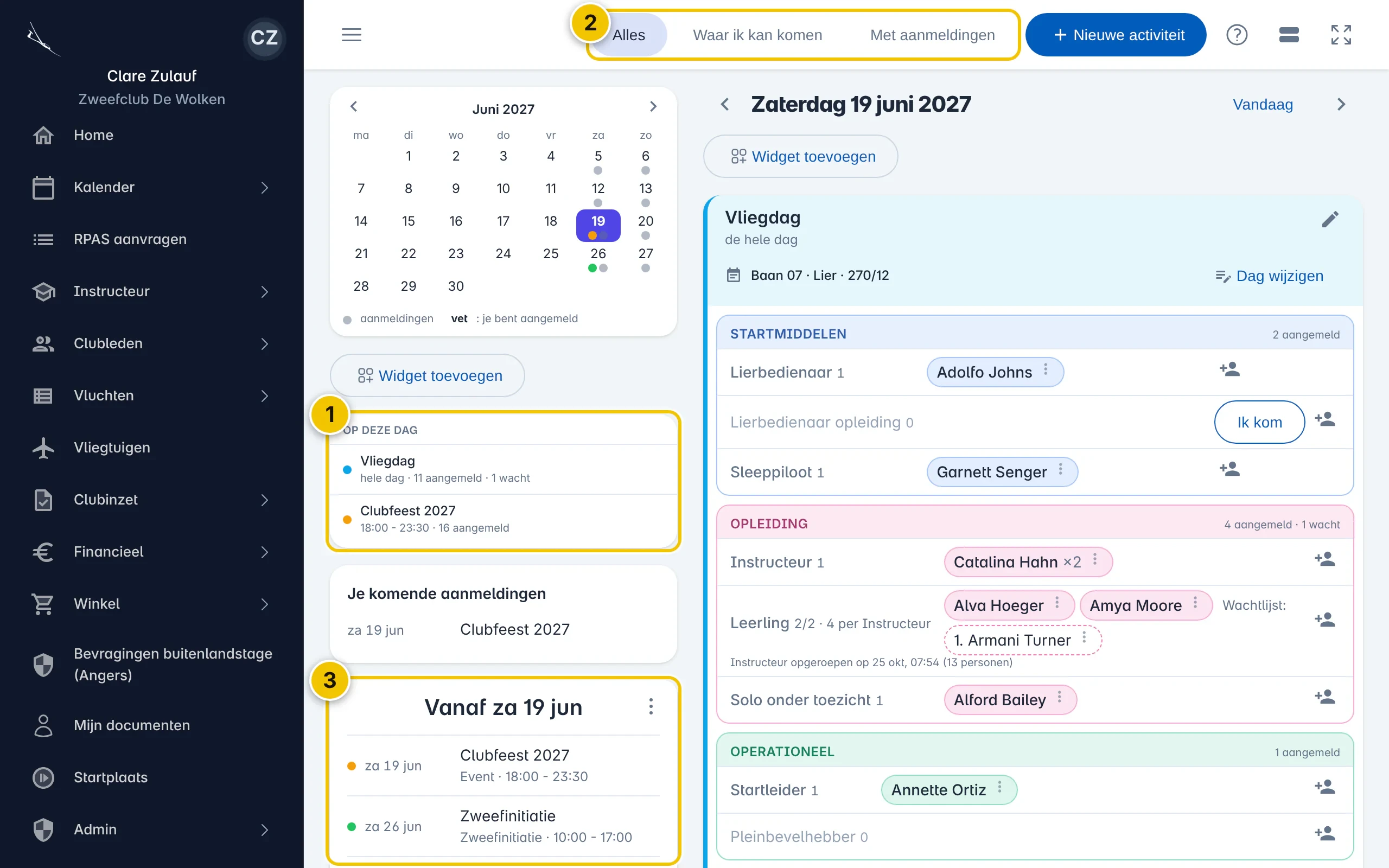Open options menu for Annette Ortiz
Viewport: 1389px width, 868px height.
[x=999, y=787]
